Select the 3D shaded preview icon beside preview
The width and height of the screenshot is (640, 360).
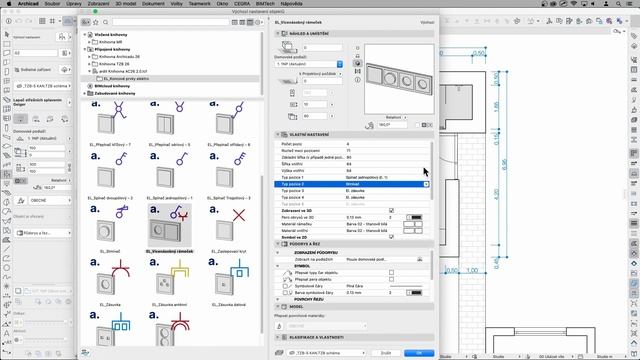pos(358,63)
